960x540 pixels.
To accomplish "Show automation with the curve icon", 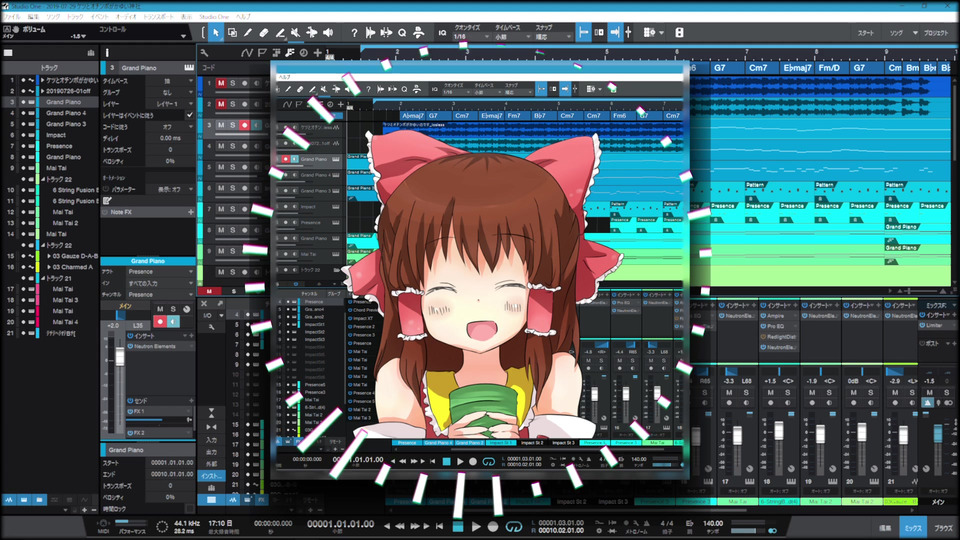I will point(247,53).
